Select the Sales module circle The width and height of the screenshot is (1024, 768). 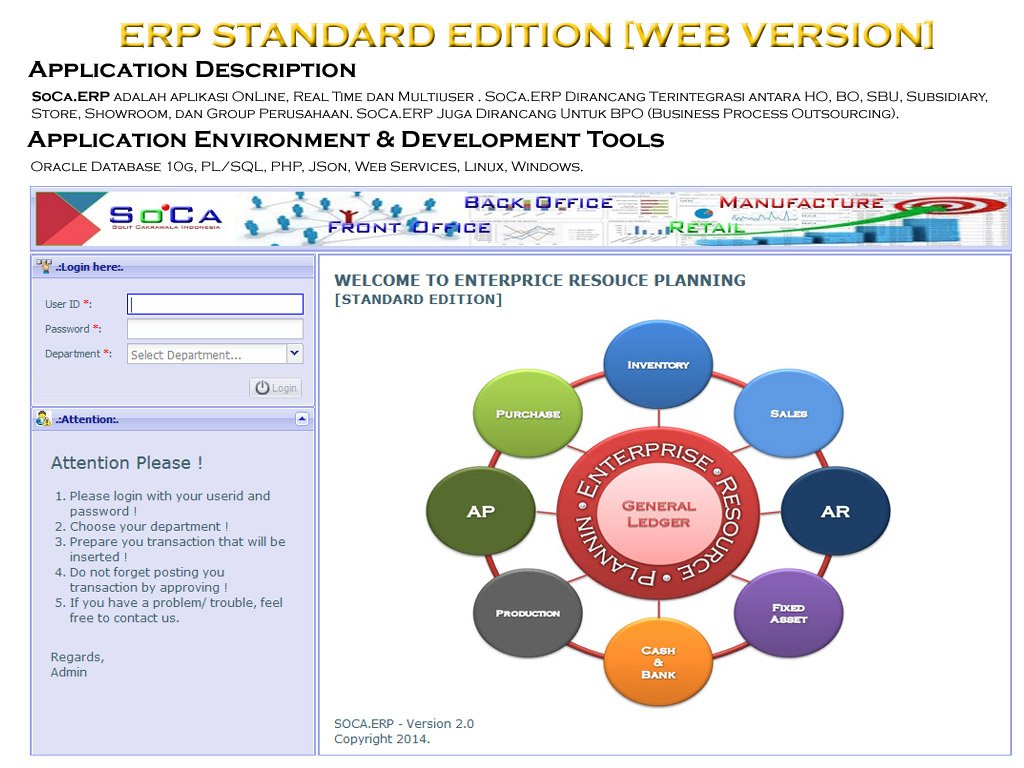point(788,413)
